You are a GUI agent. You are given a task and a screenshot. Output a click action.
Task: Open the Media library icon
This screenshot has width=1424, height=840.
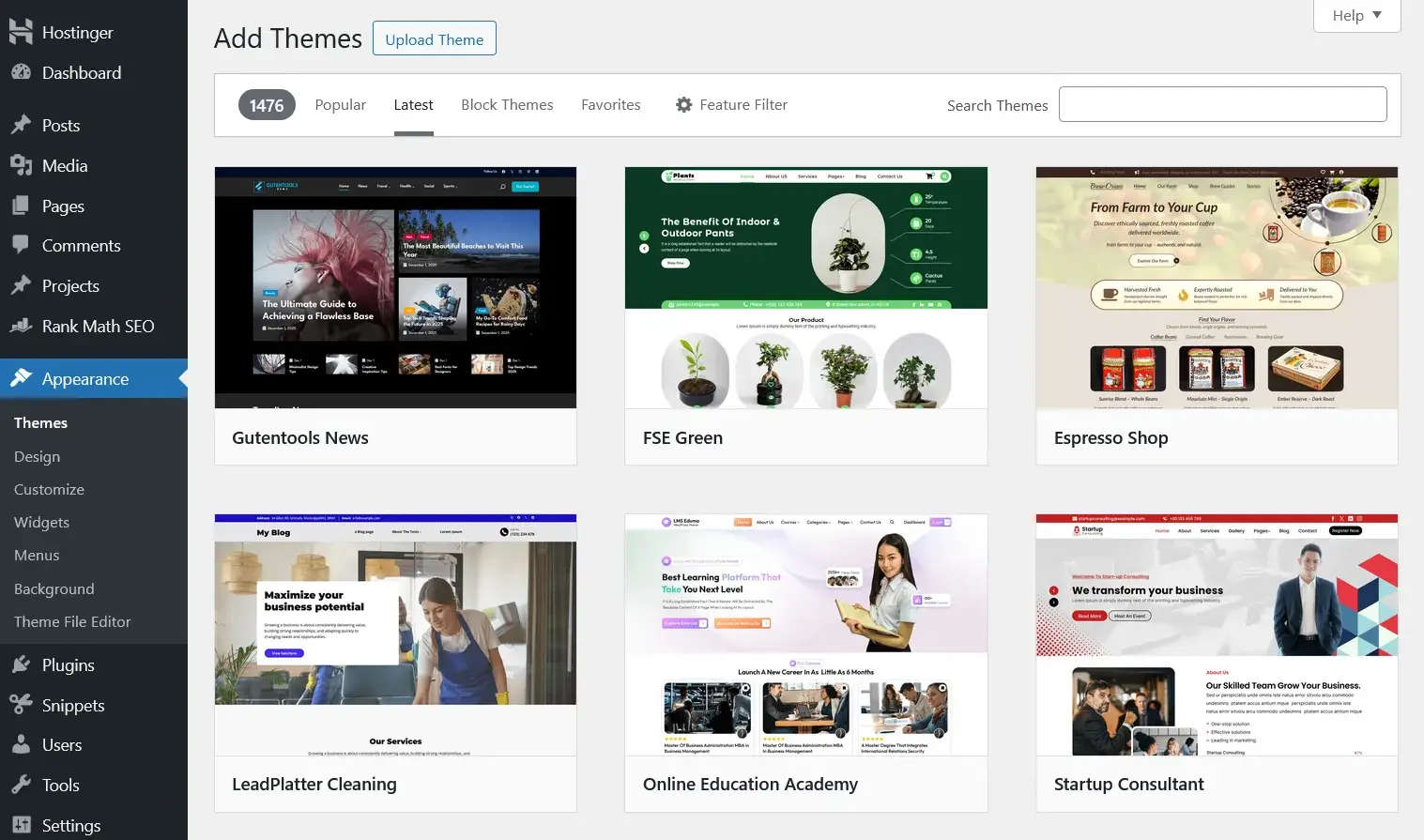click(x=21, y=165)
